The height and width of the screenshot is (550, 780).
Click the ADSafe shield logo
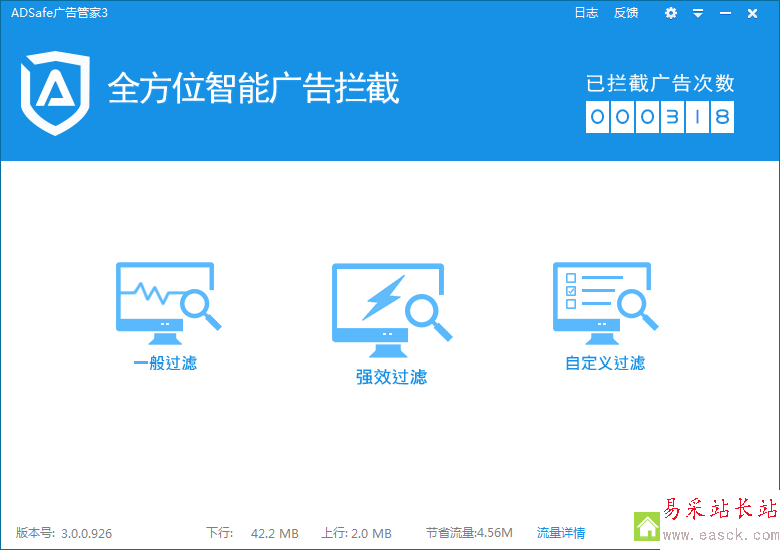(55, 93)
